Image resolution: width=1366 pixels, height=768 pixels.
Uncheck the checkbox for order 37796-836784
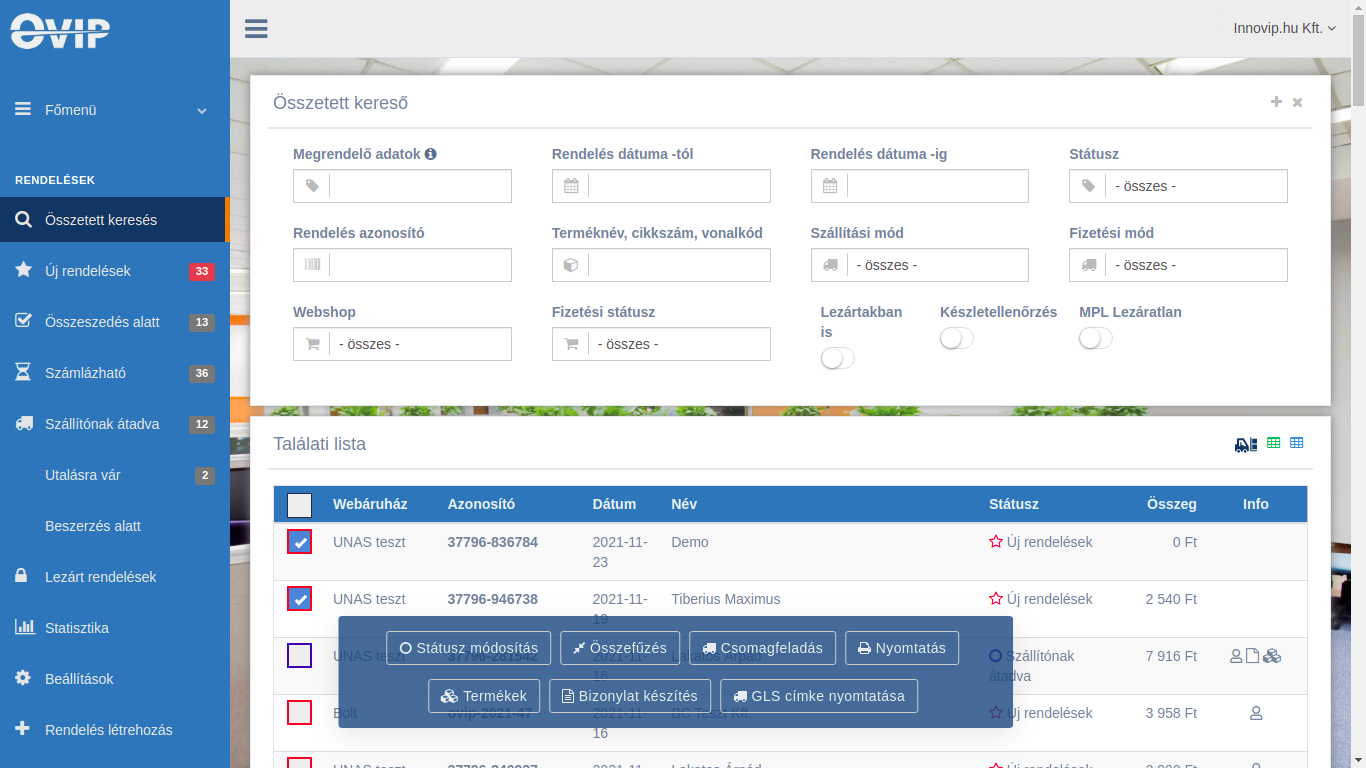[x=299, y=542]
